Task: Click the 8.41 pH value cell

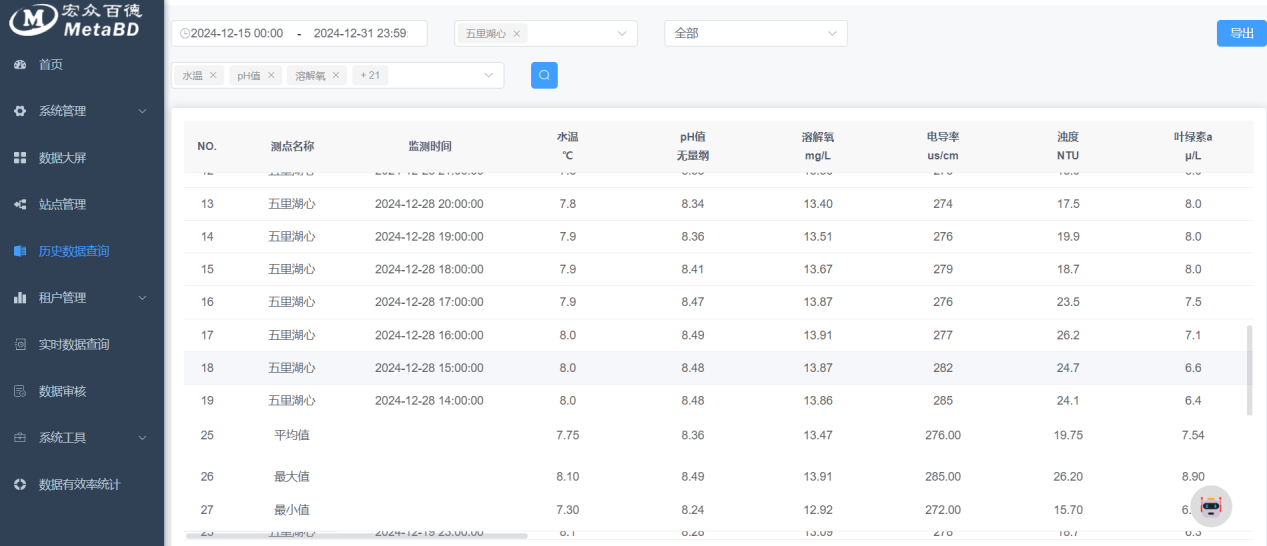Action: [693, 269]
